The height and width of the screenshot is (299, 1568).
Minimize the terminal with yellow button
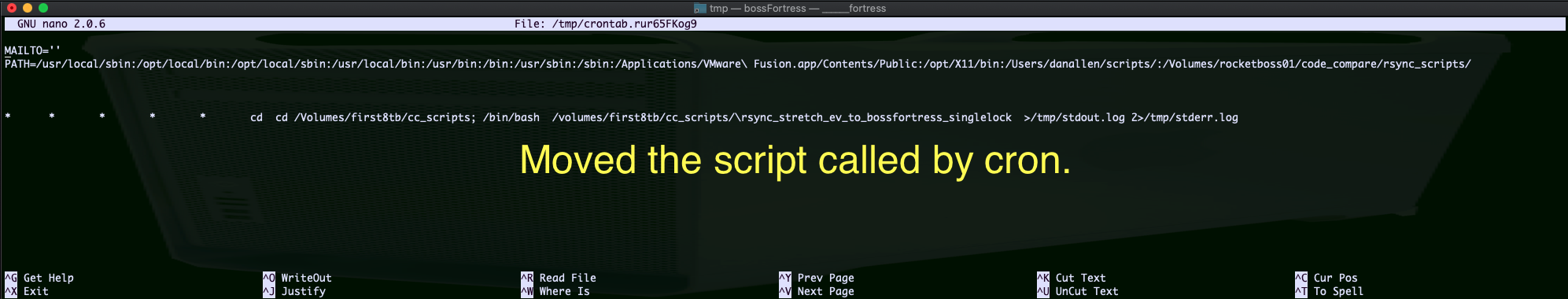[x=28, y=8]
